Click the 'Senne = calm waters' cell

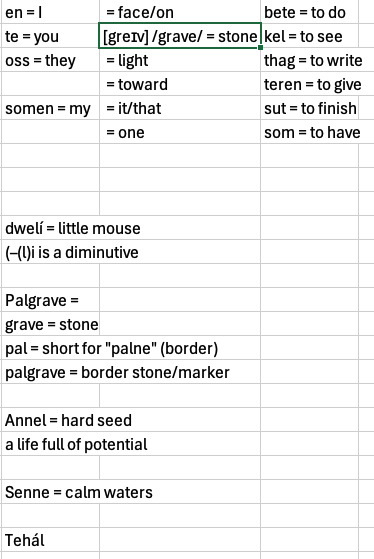pos(50,492)
